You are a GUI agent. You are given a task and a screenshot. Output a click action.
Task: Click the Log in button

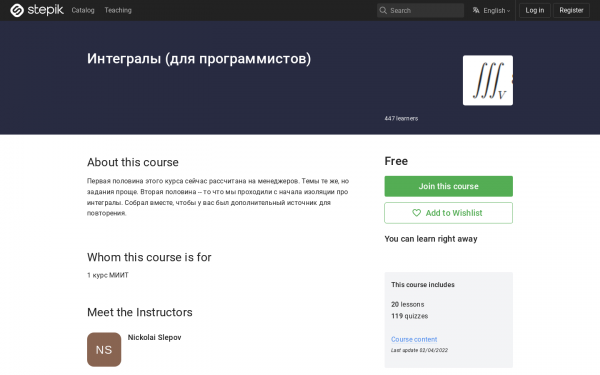tap(535, 10)
